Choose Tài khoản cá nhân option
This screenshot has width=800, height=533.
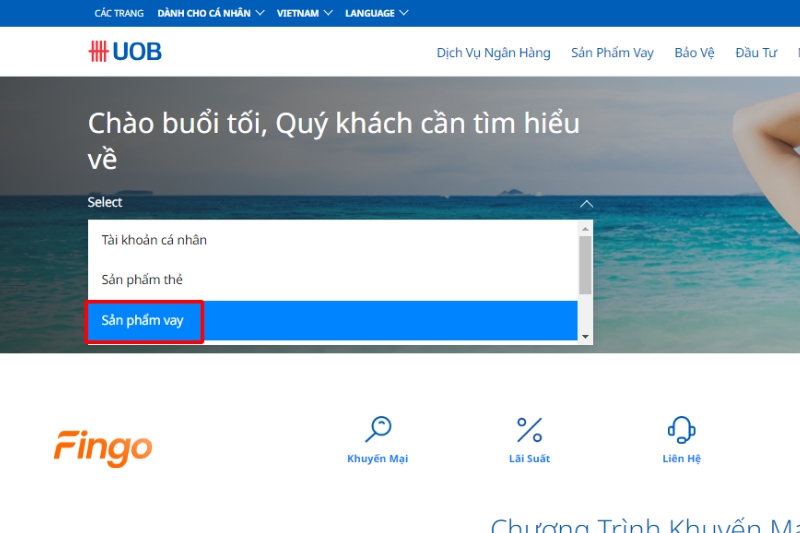coord(333,240)
